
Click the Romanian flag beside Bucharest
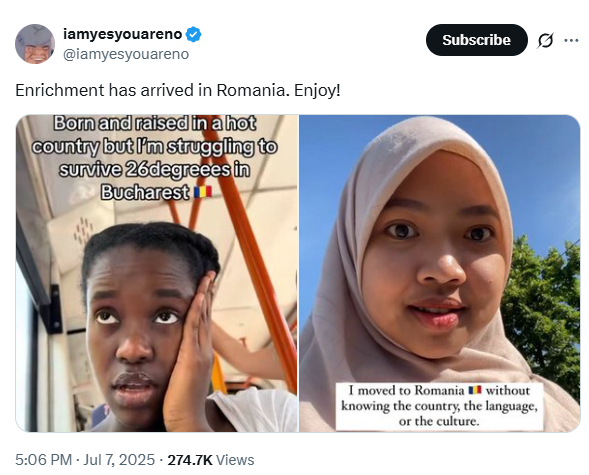point(203,192)
